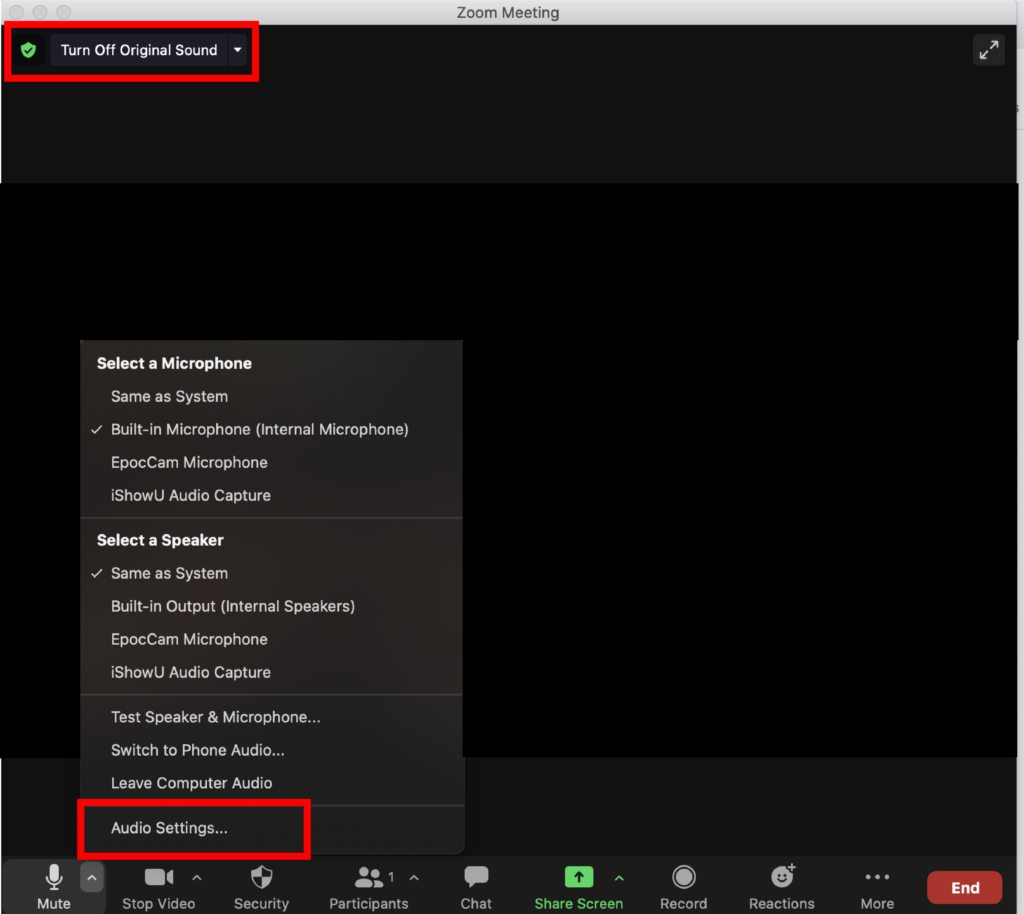Viewport: 1024px width, 914px height.
Task: Start recording with the Record icon
Action: (x=684, y=877)
